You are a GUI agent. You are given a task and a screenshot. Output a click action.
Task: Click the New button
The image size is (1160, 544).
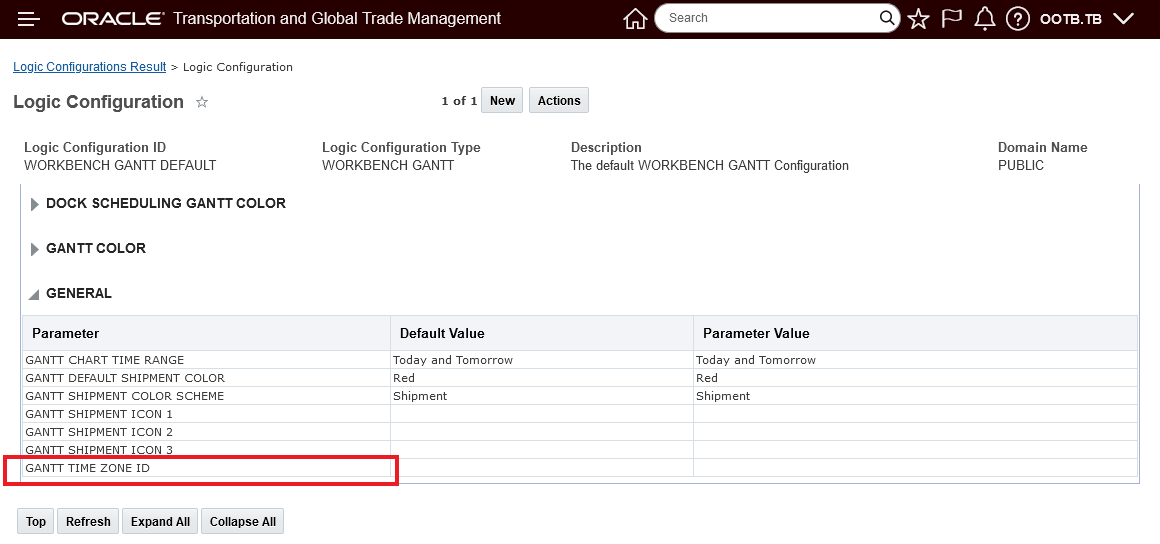tap(502, 100)
